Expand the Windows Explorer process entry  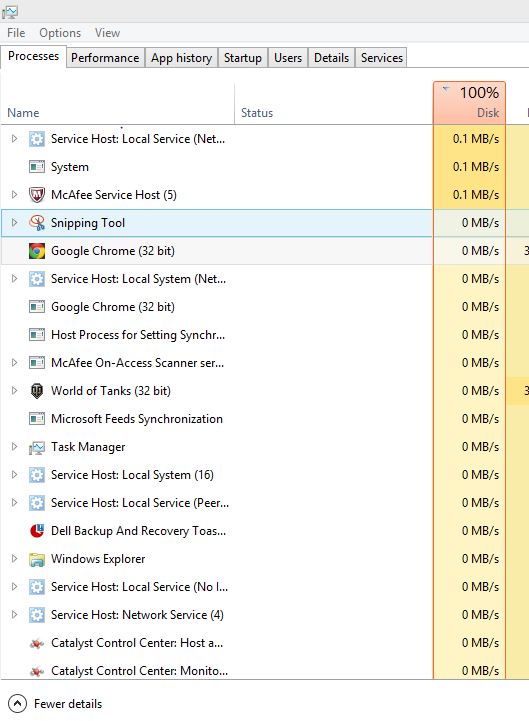14,559
